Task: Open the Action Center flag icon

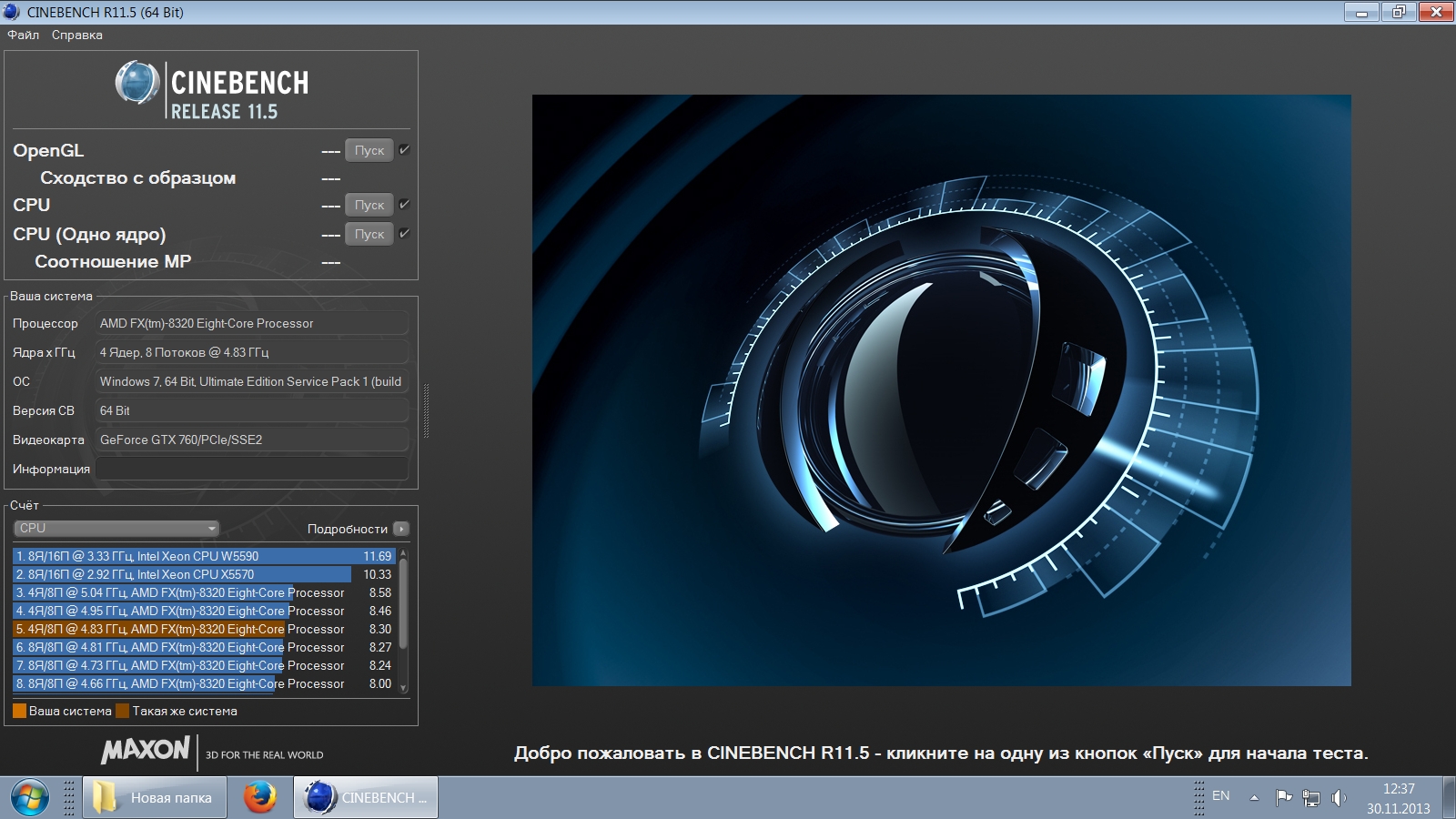Action: [x=1284, y=798]
